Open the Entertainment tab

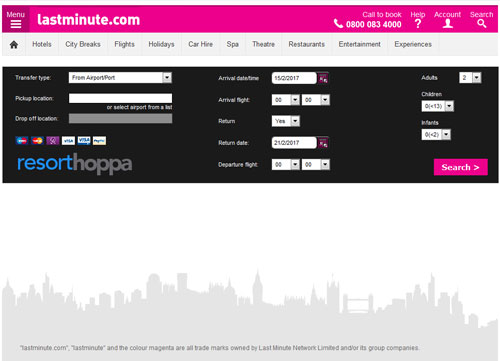pyautogui.click(x=359, y=44)
